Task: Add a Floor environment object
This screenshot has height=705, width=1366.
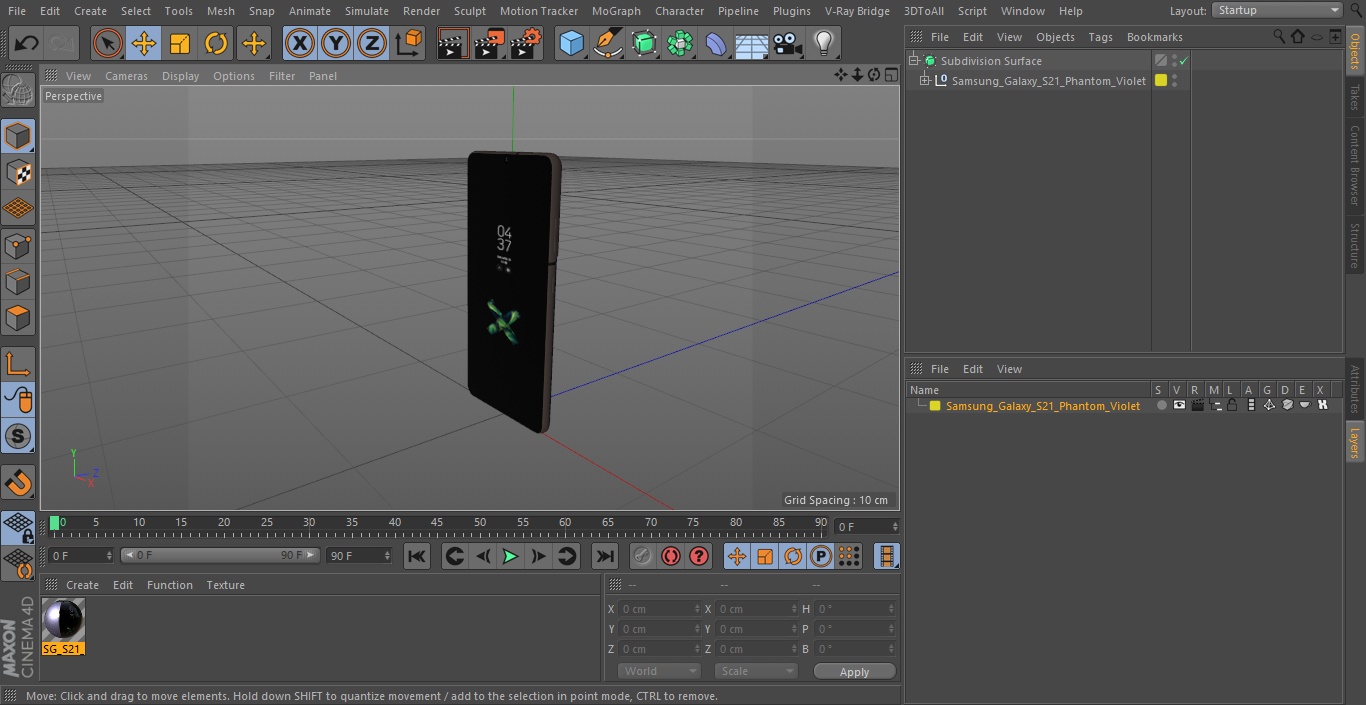Action: (752, 43)
